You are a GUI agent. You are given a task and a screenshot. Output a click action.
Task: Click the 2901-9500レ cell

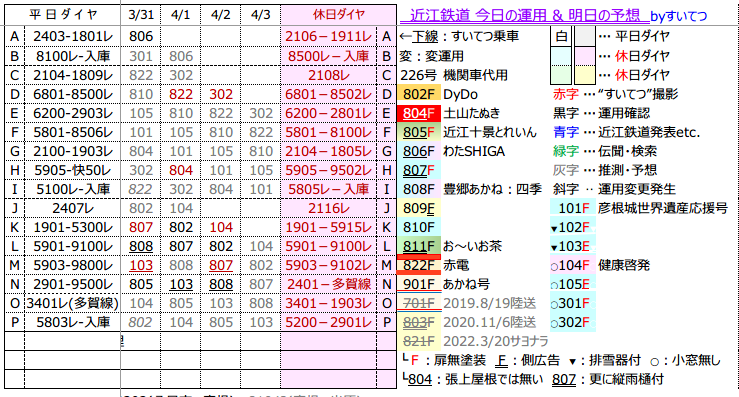point(73,284)
